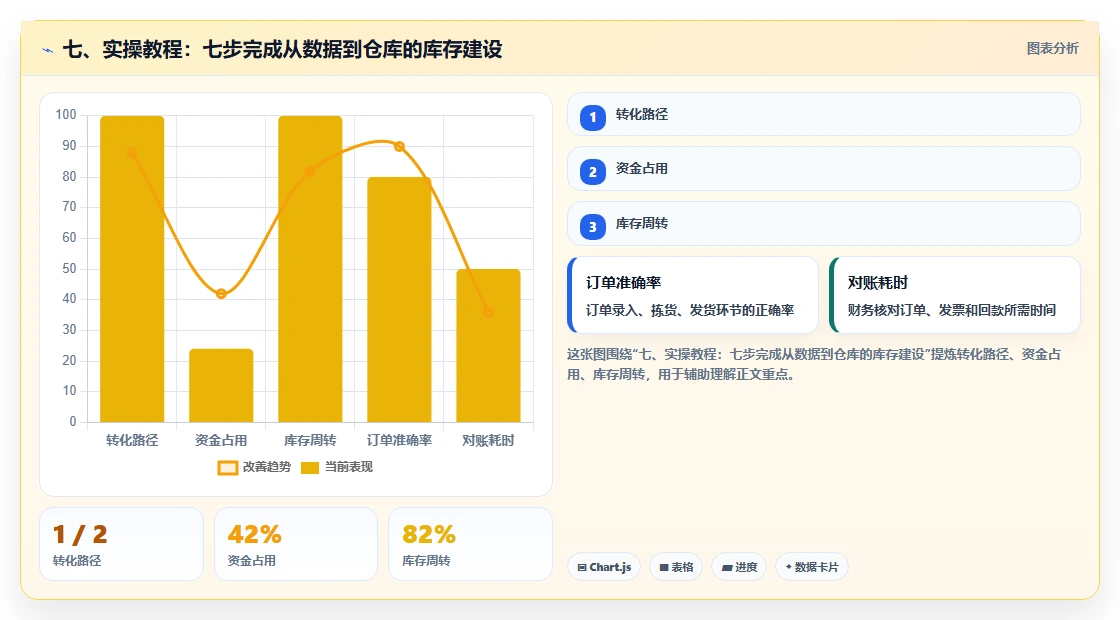Click the orange 改善趋势 legend swatch

point(228,468)
